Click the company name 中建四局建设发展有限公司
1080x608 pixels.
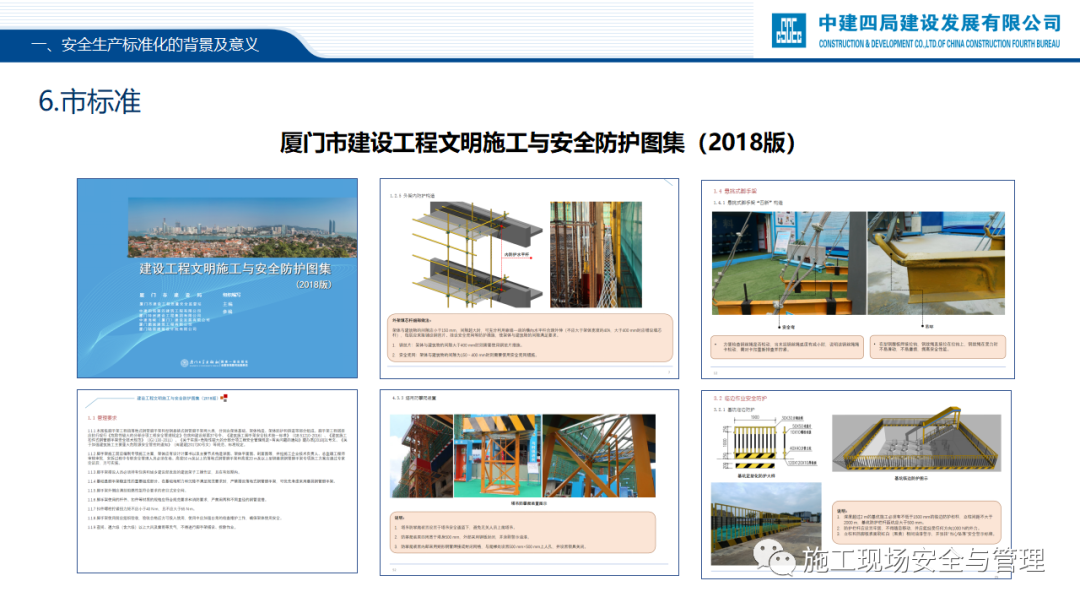coord(939,23)
